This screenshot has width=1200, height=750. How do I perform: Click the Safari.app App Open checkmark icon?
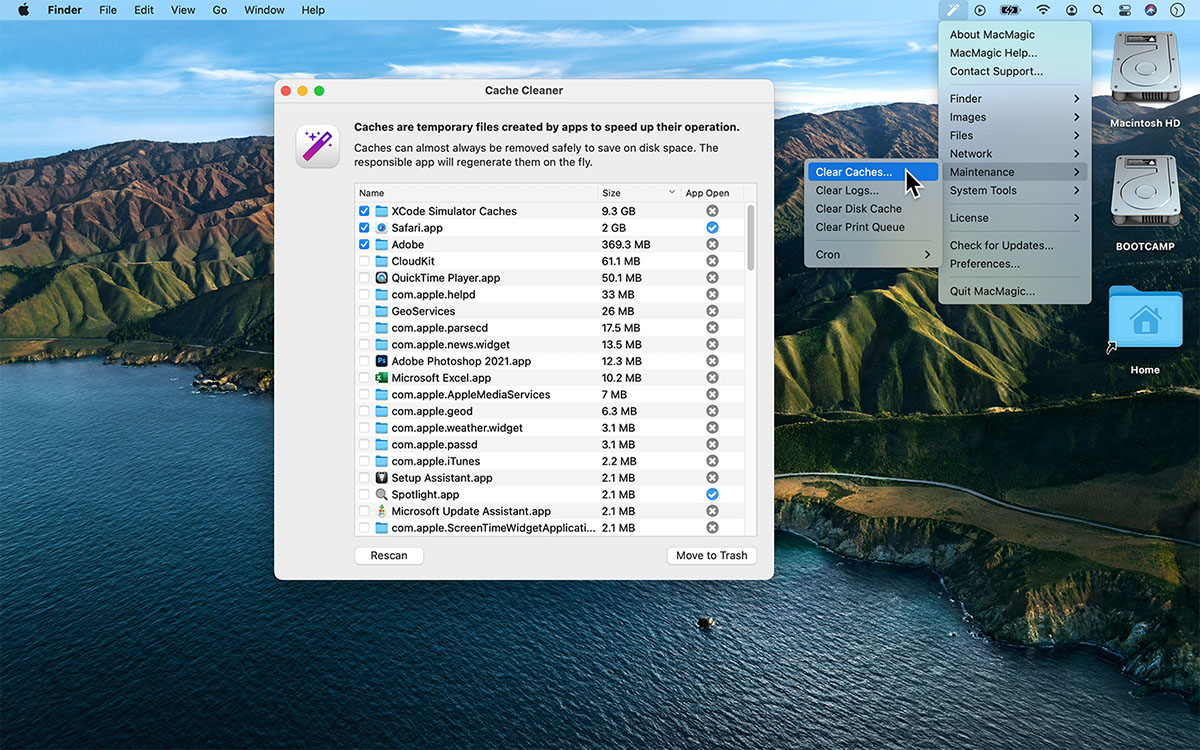712,228
